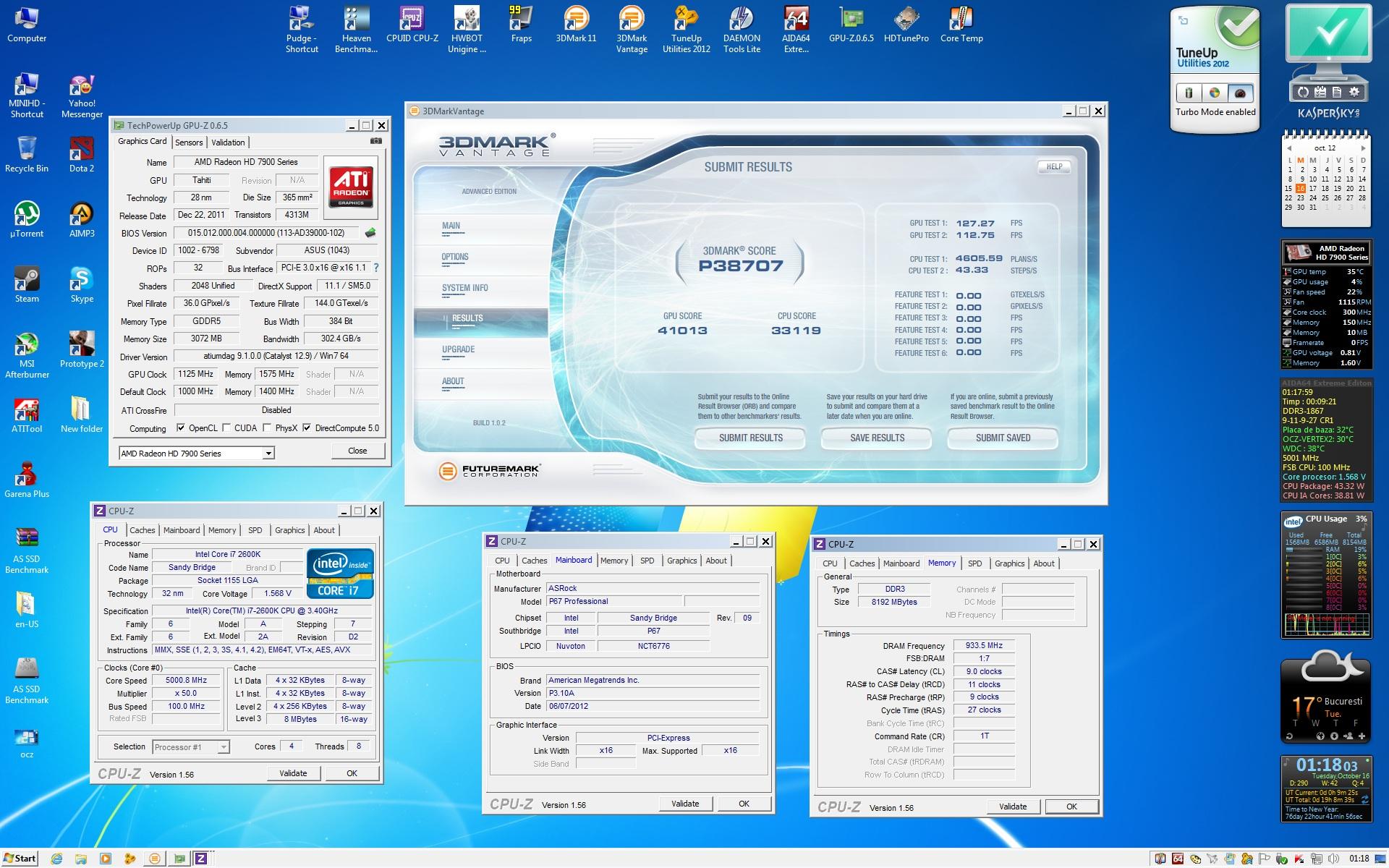Open the HDTunePro desktop icon

pyautogui.click(x=906, y=24)
